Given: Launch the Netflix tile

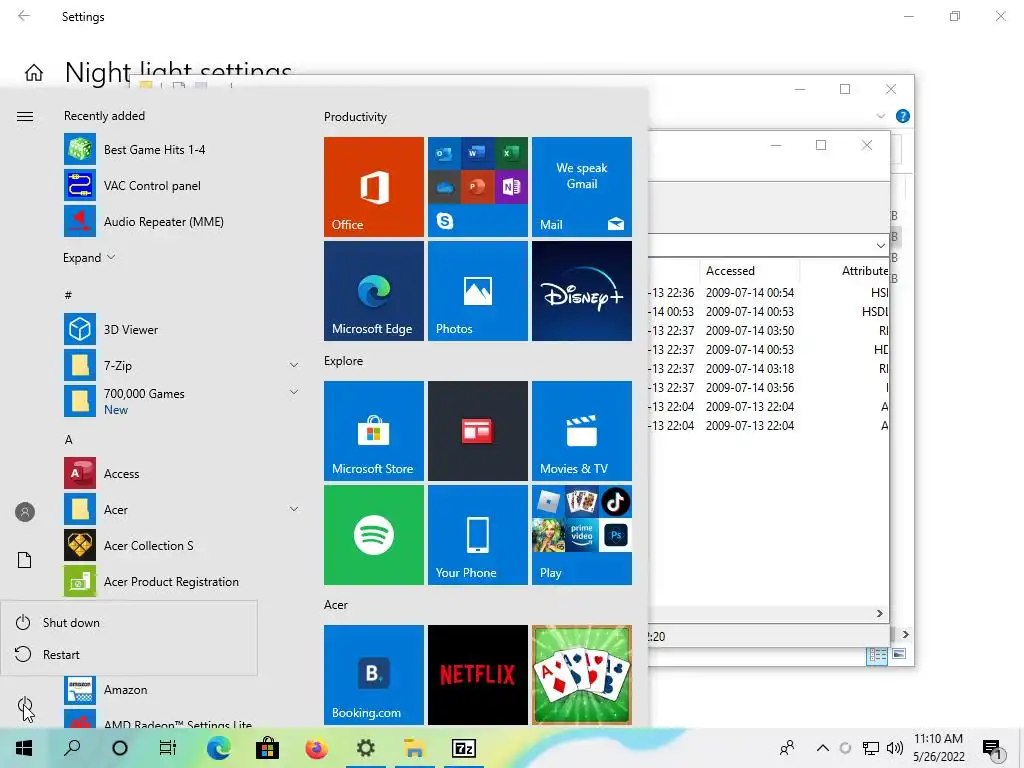Looking at the screenshot, I should 478,675.
